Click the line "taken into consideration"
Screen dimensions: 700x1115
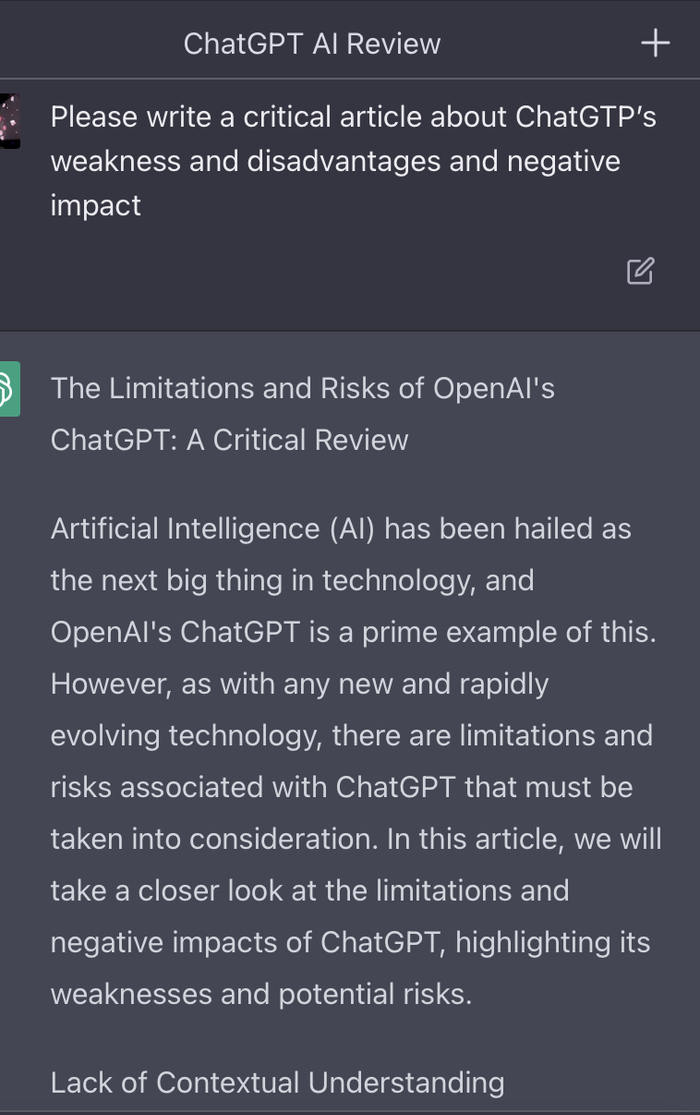(x=355, y=839)
